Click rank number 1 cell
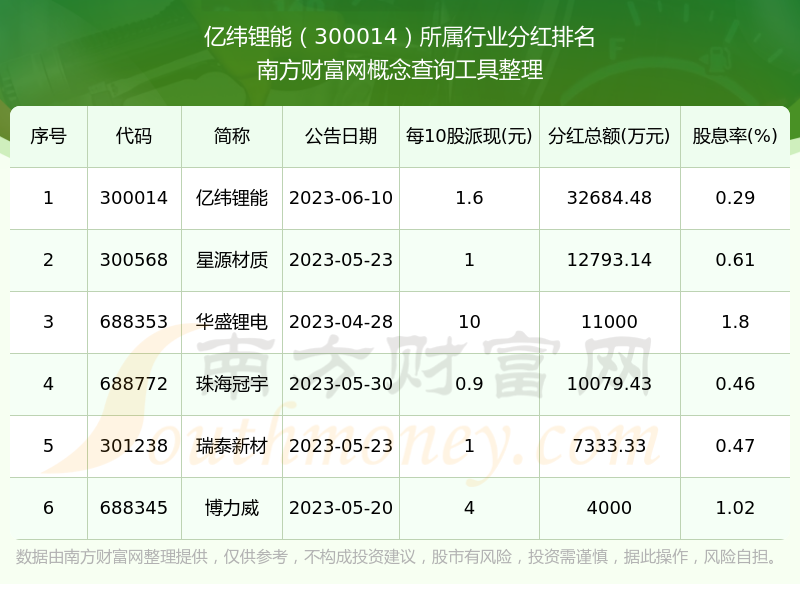The height and width of the screenshot is (606, 800). (x=48, y=198)
